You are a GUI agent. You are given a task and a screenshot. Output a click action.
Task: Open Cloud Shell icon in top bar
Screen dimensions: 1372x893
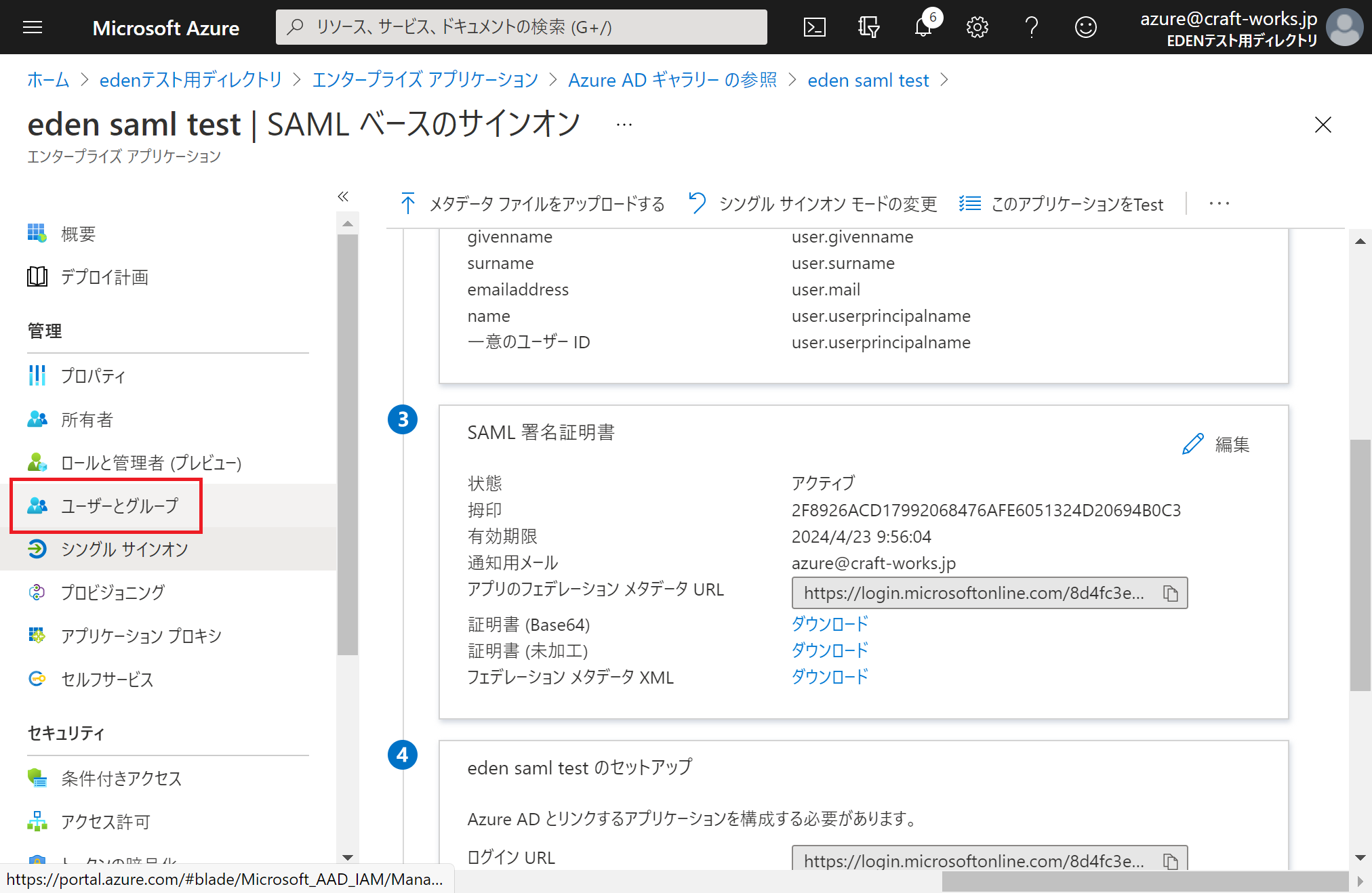pyautogui.click(x=814, y=27)
